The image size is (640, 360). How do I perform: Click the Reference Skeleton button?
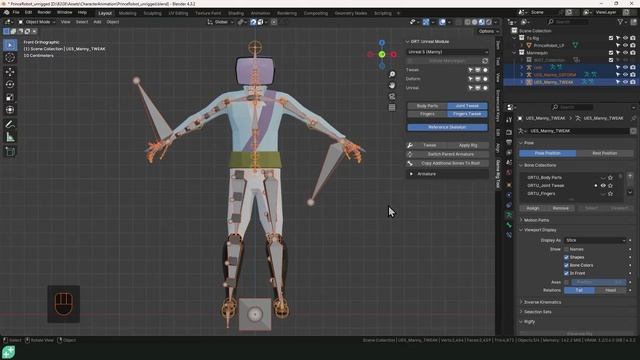point(447,127)
